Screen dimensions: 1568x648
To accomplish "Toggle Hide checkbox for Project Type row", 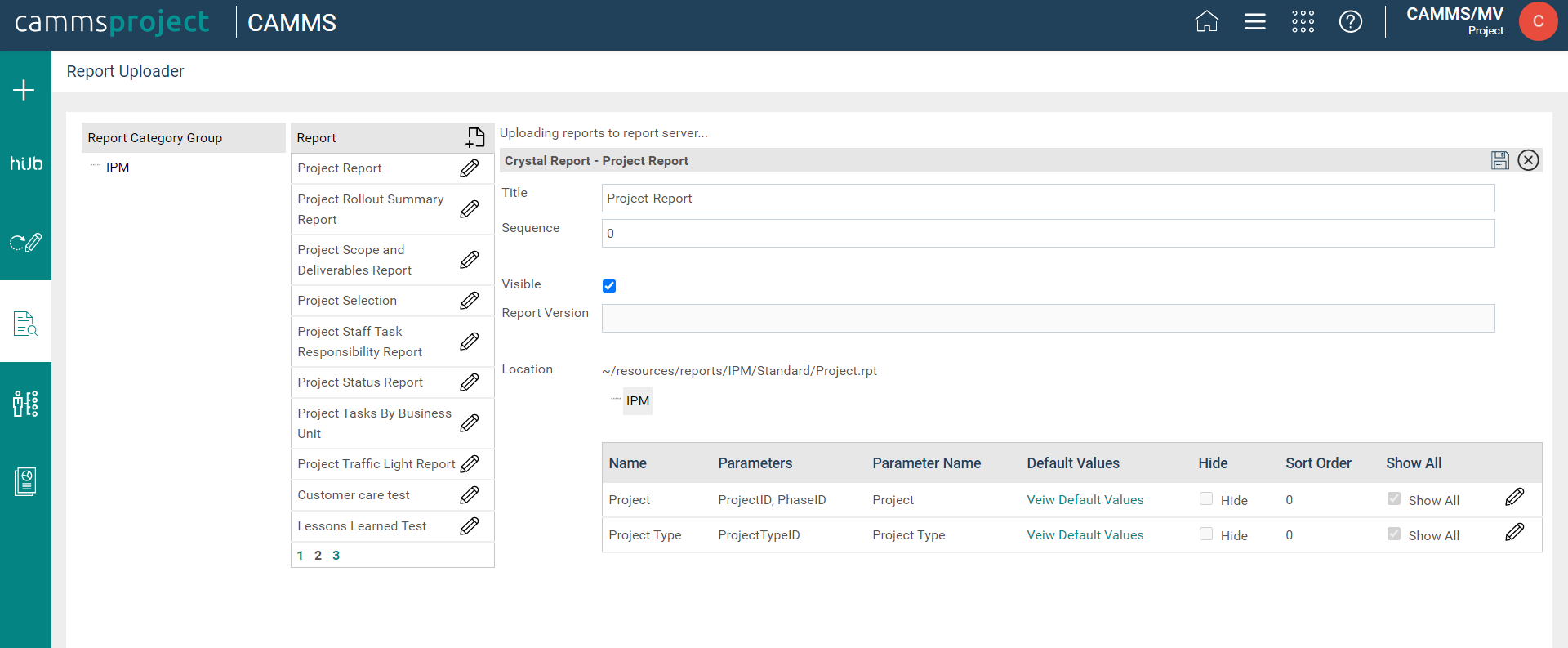I will pyautogui.click(x=1206, y=534).
